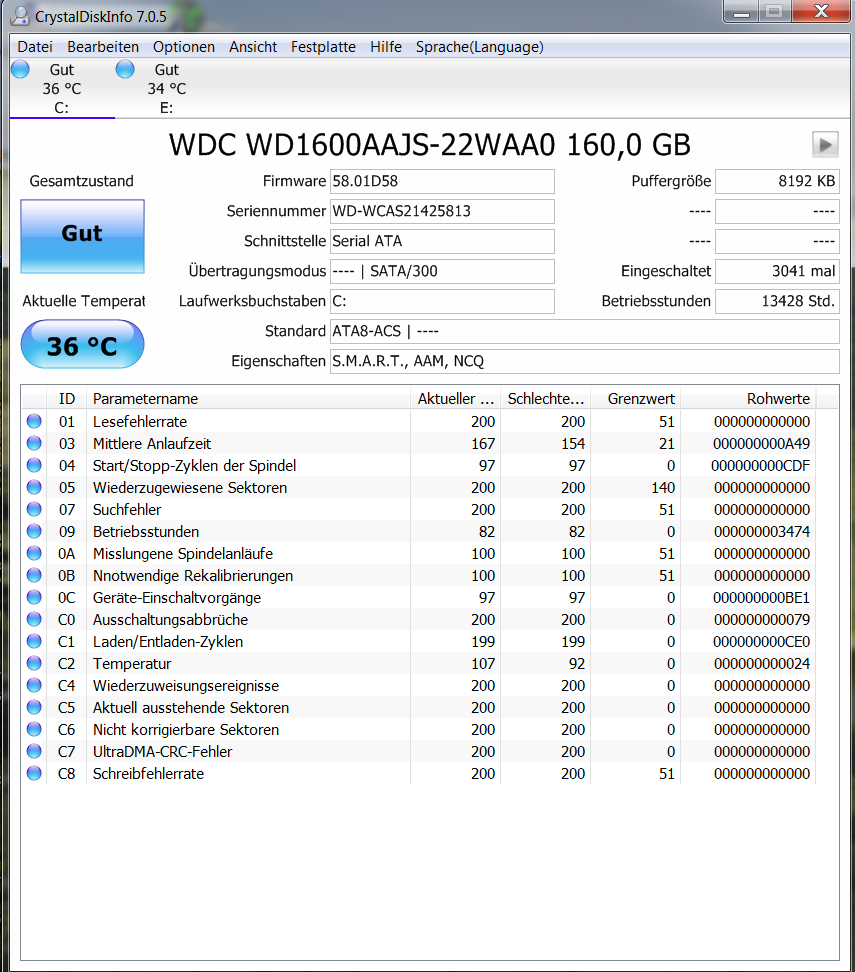
Task: Open the Festplatte menu
Action: tap(323, 47)
